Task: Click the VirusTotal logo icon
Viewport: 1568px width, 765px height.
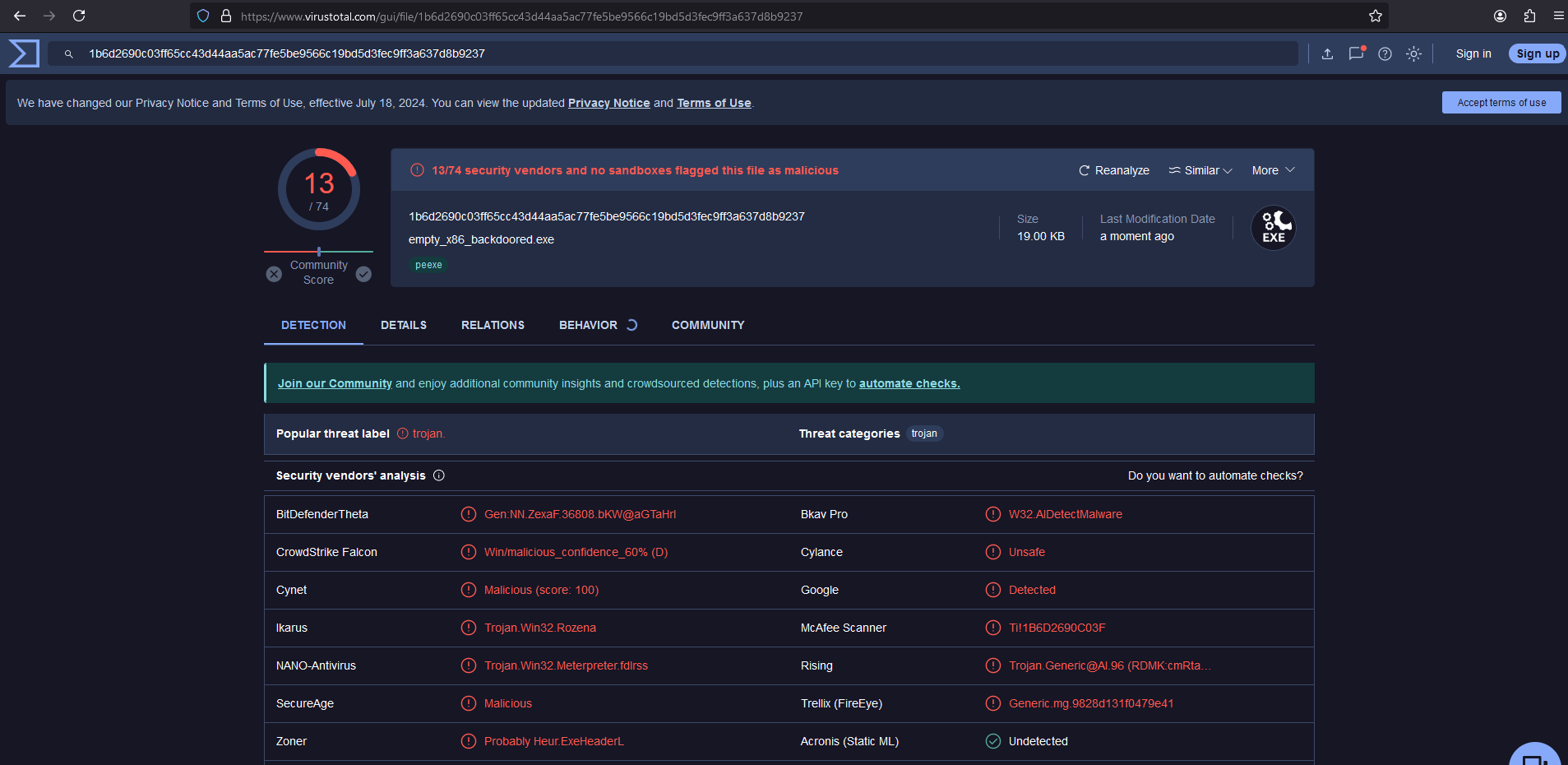Action: (x=24, y=53)
